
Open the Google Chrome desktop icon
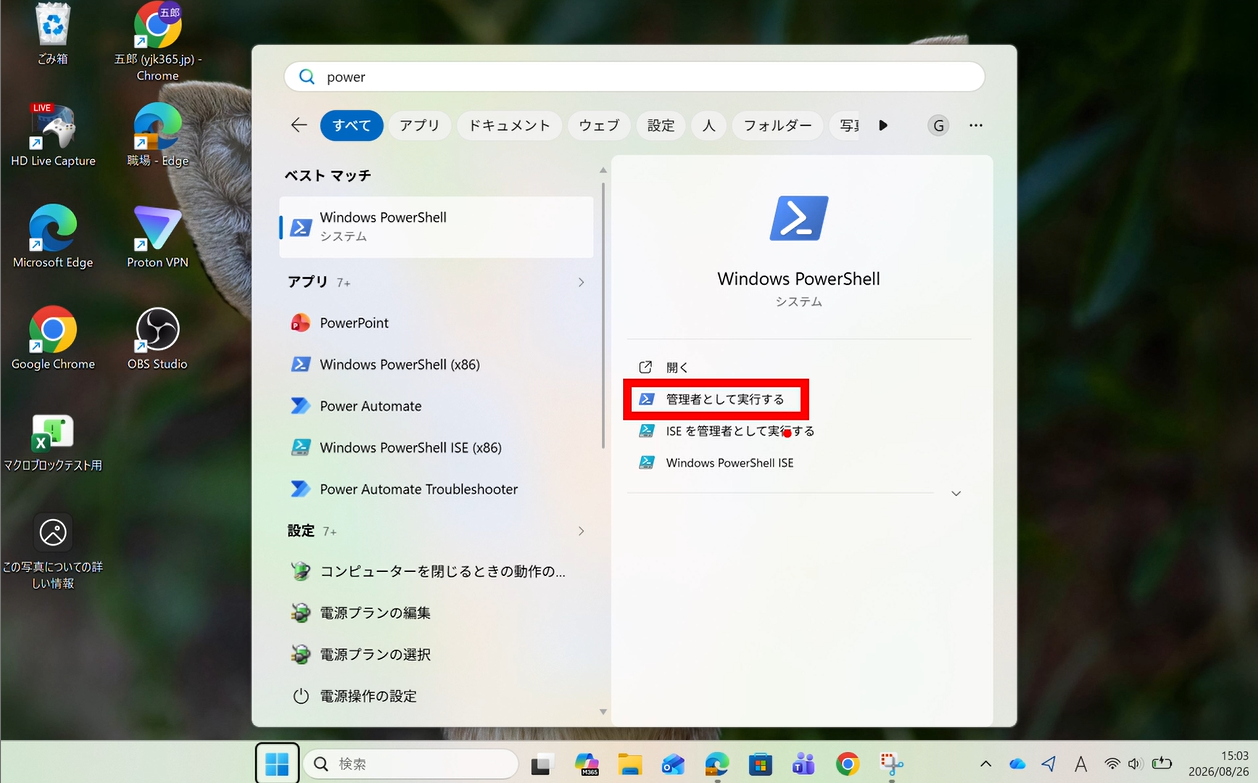(53, 338)
